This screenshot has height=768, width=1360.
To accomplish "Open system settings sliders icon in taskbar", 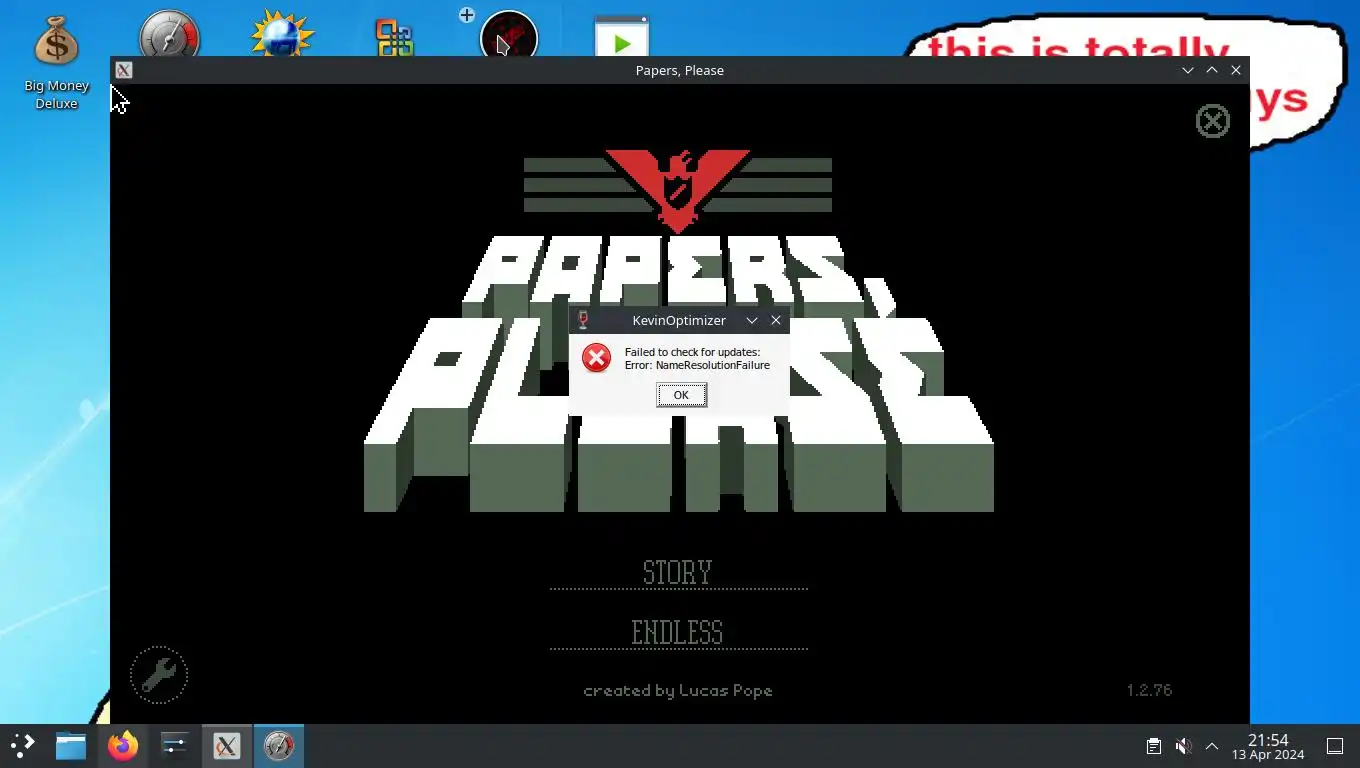I will click(175, 746).
